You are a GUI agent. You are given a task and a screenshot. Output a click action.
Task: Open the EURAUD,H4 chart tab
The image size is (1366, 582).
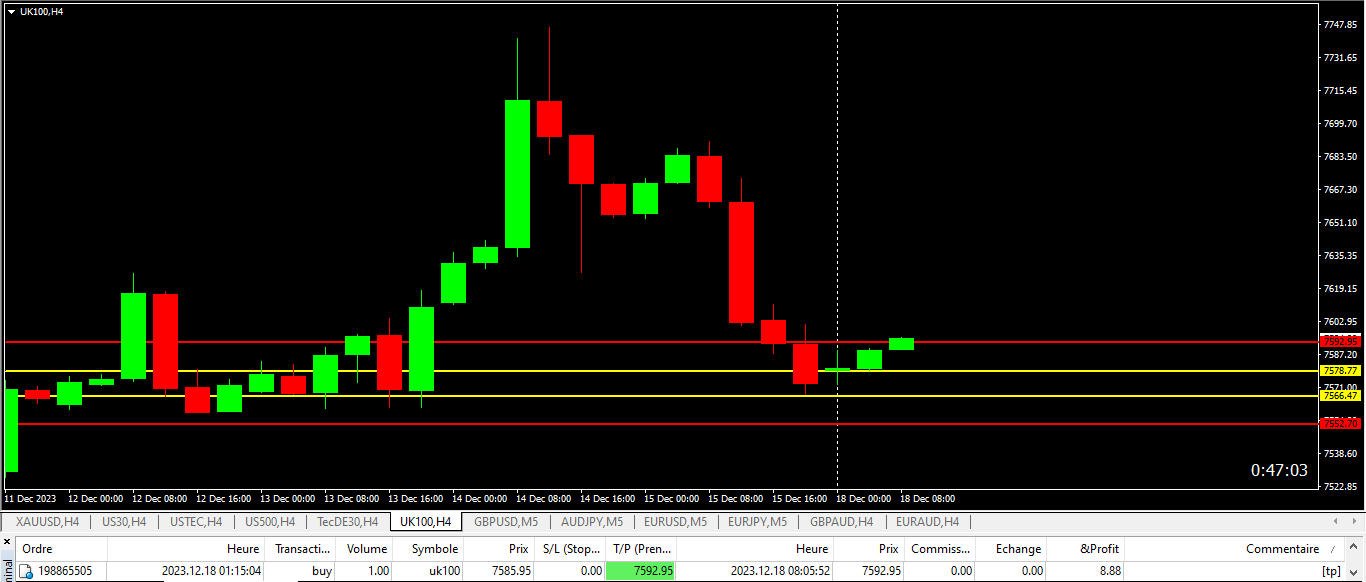(x=927, y=521)
